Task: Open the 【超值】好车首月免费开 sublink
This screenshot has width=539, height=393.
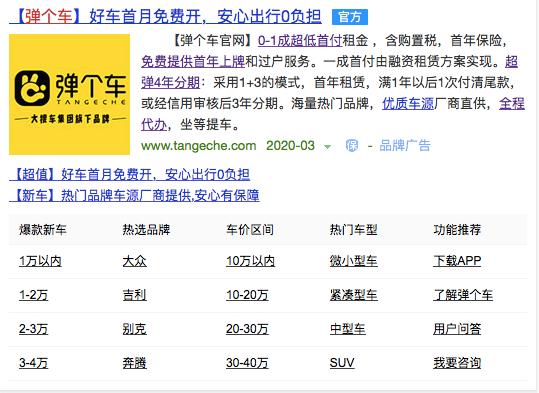Action: [130, 175]
